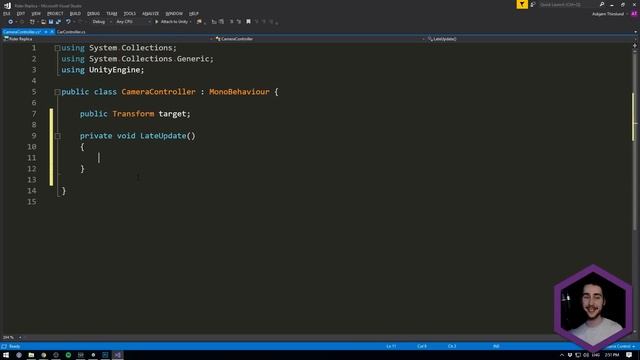Viewport: 640px width, 360px height.
Task: Click the word "target" on line 7
Action: [172, 114]
